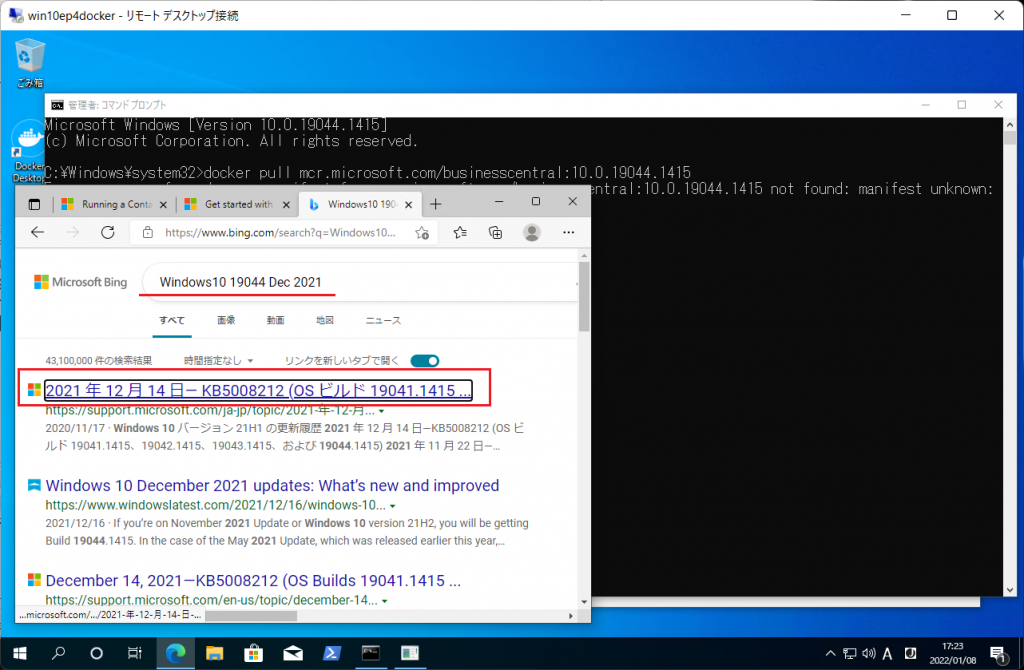Select the ニュース search filter

(383, 320)
